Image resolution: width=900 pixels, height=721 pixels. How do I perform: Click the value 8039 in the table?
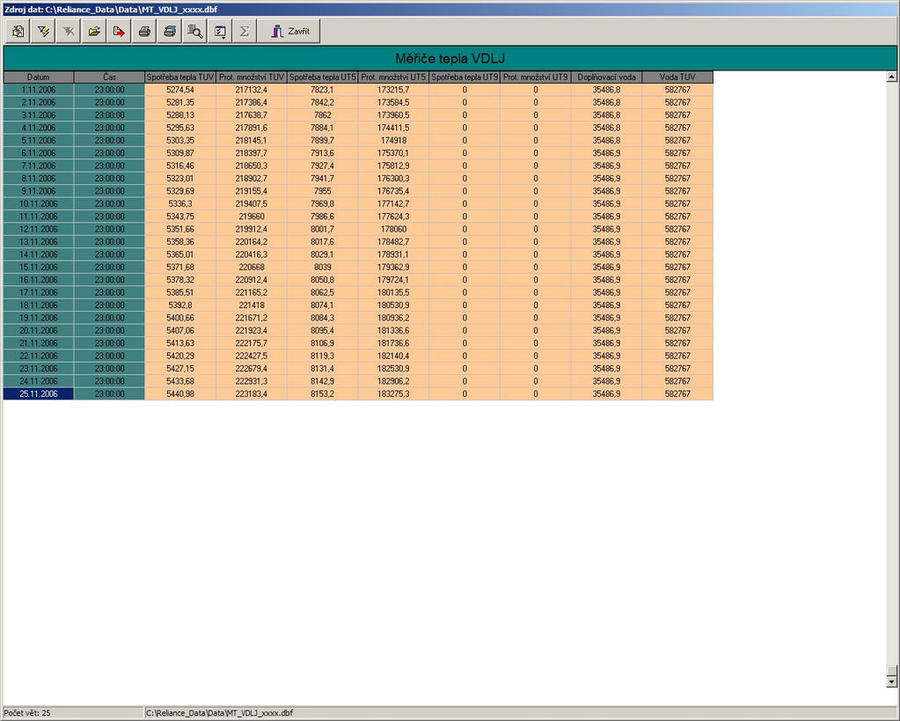323,267
